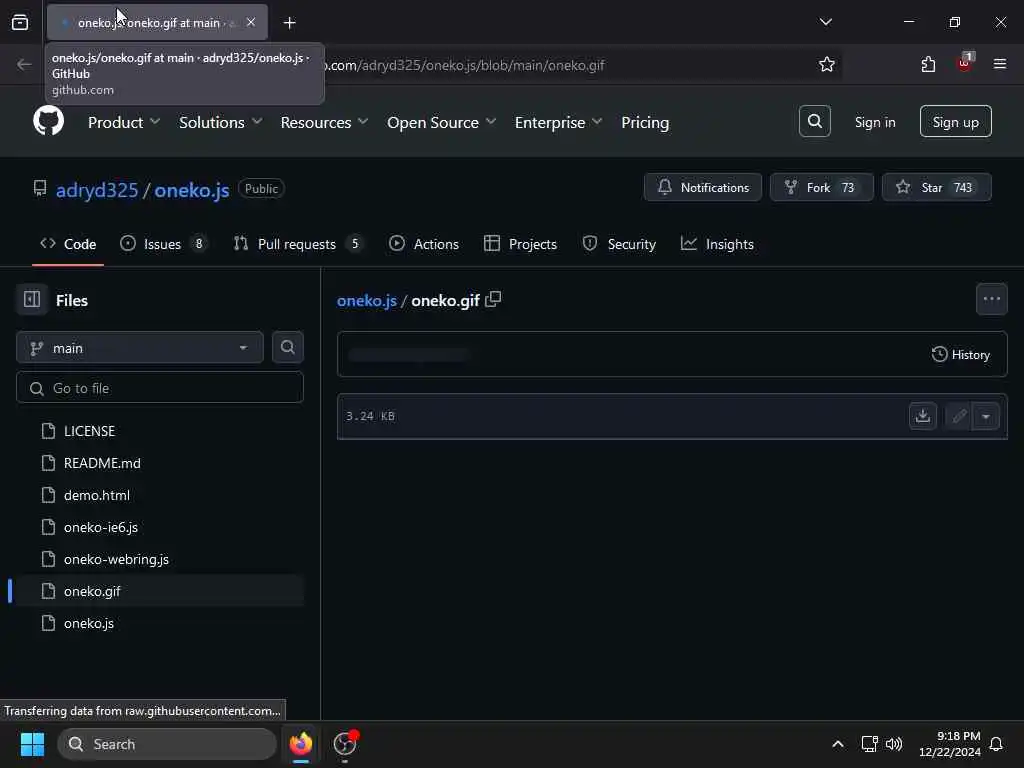Open the Firefox View icon at top left
Image resolution: width=1024 pixels, height=768 pixels.
click(20, 22)
